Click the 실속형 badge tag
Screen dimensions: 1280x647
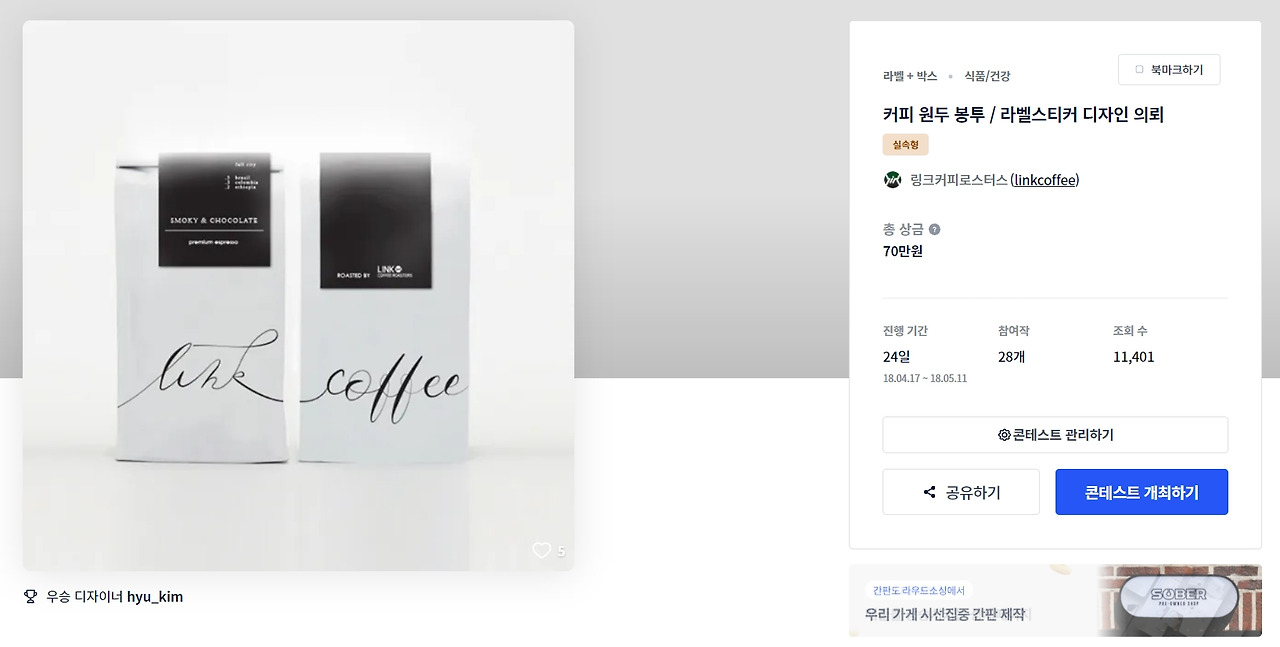[x=906, y=145]
